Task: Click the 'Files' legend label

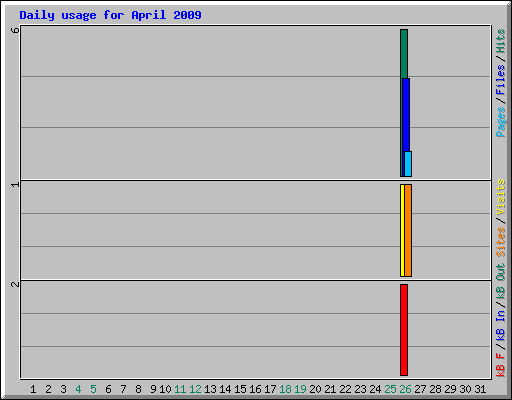Action: pos(501,80)
